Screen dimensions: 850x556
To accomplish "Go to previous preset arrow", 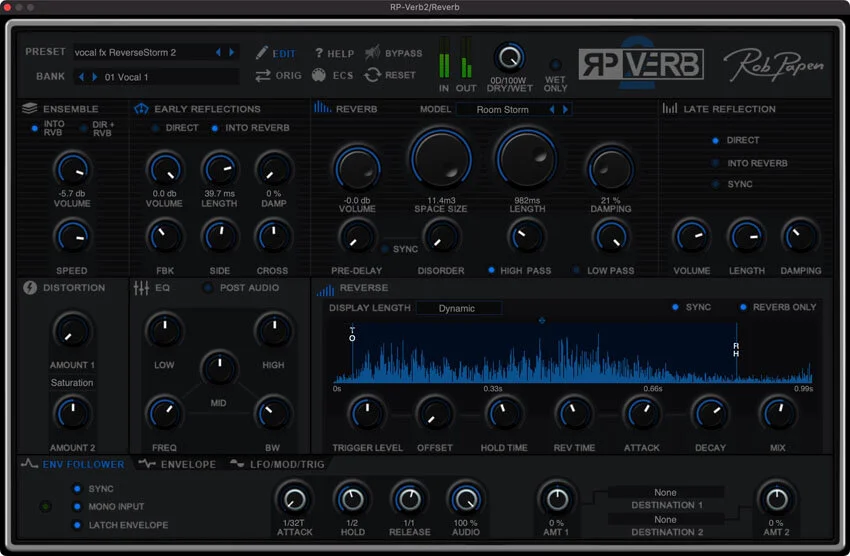I will tap(218, 52).
